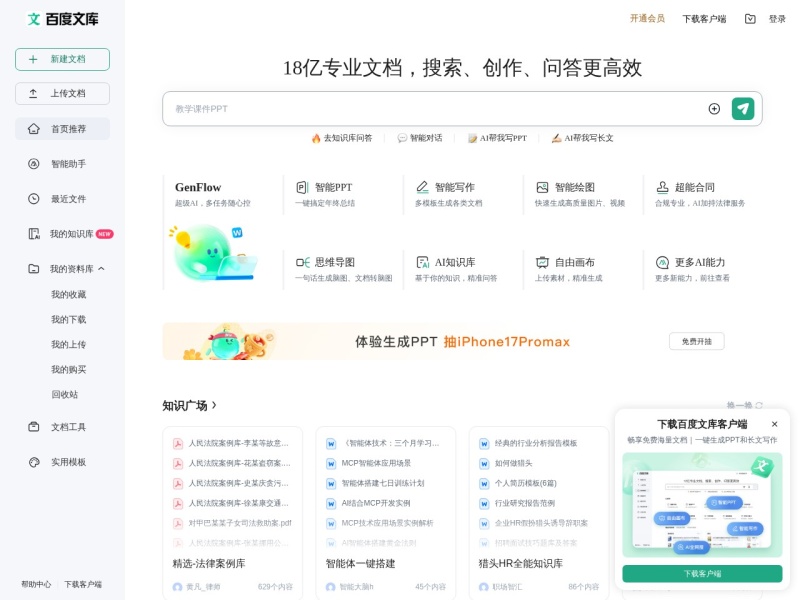800x600 pixels.
Task: Open 精选-法律案例库 collection title
Action: (x=209, y=563)
